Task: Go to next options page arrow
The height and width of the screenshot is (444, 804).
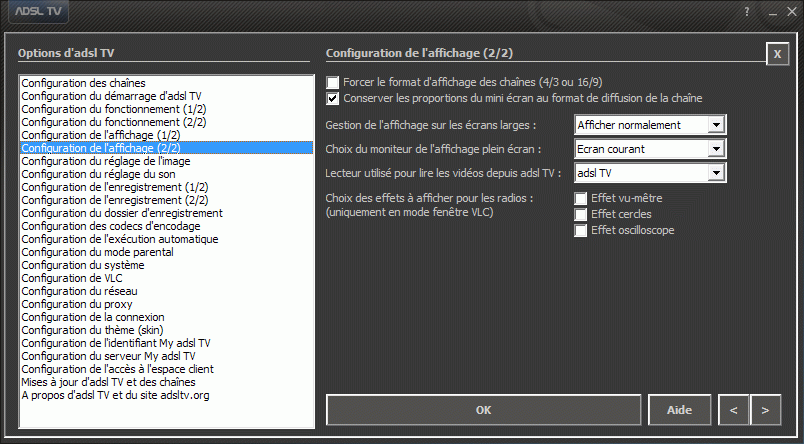Action: [x=765, y=410]
